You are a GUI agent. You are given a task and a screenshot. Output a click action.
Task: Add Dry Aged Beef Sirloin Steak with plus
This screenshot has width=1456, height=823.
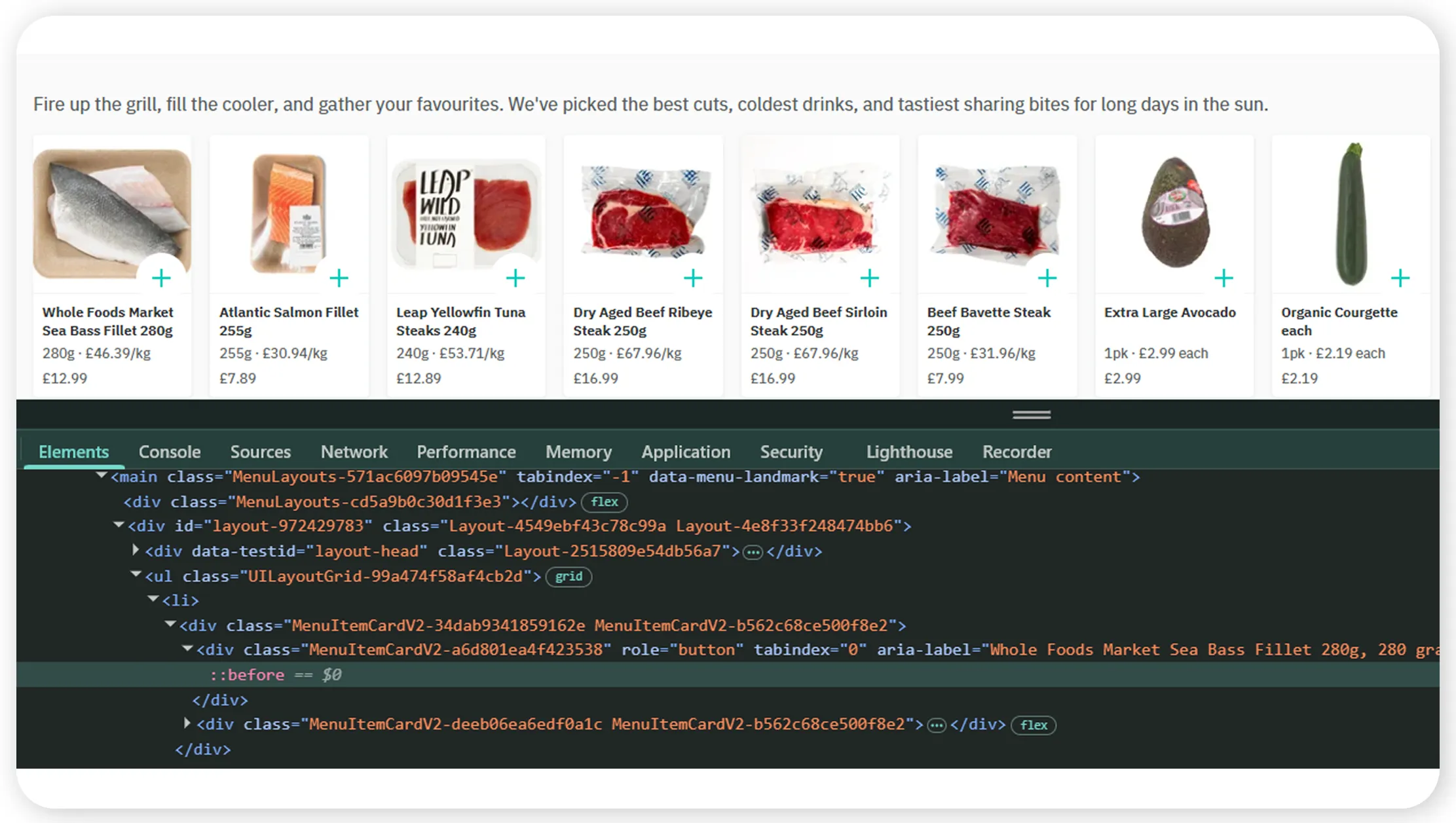[x=870, y=278]
